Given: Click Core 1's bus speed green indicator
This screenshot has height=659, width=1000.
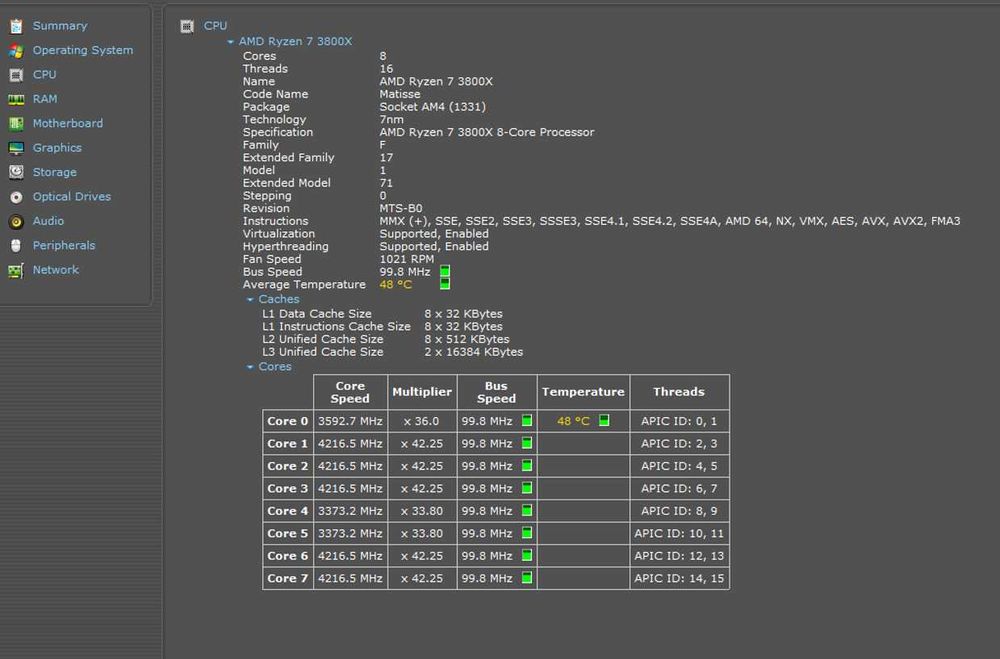Looking at the screenshot, I should 527,443.
